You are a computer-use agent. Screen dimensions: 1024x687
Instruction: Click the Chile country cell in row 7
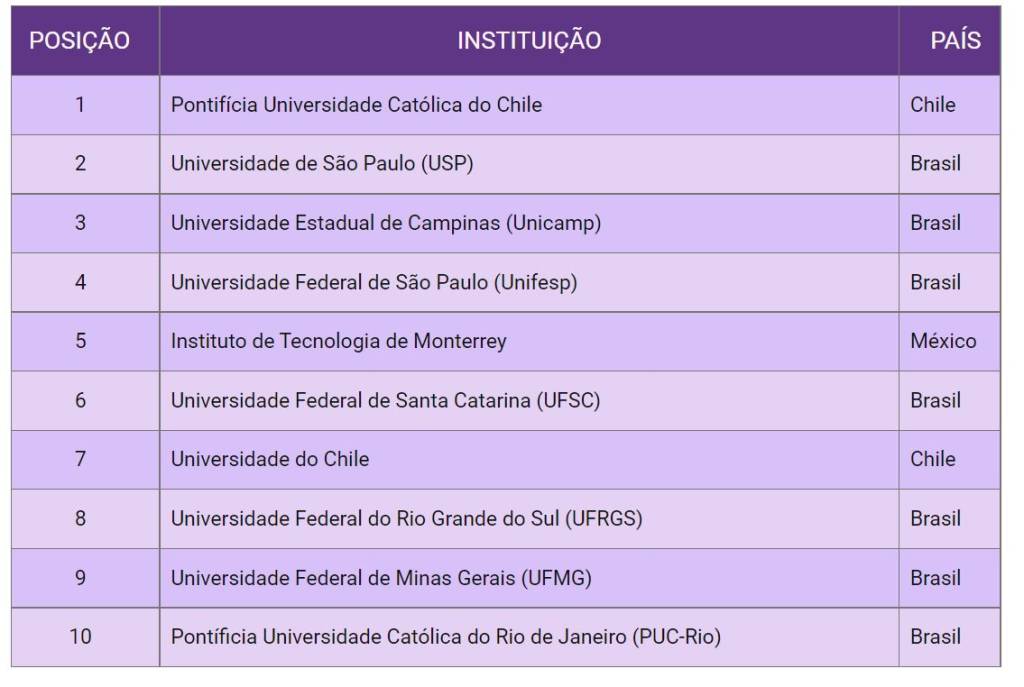(933, 459)
